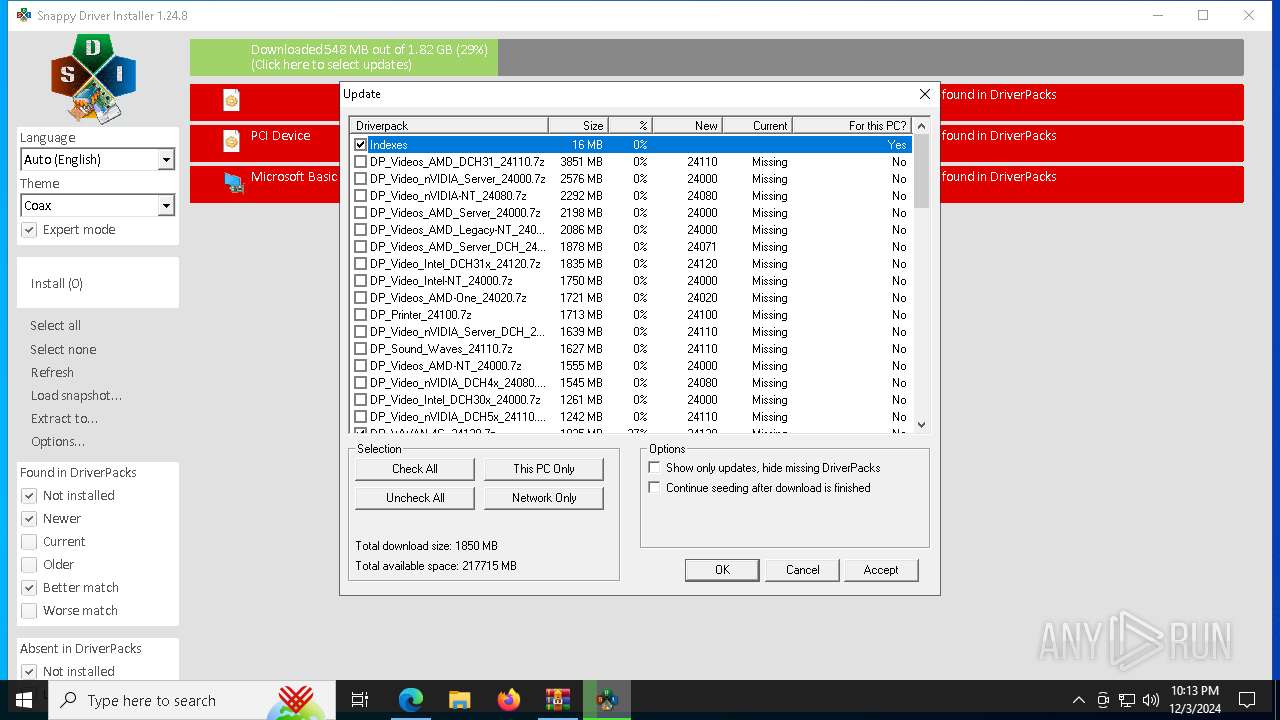Uncheck the Newer filter checkbox
The height and width of the screenshot is (720, 1280).
coord(29,519)
